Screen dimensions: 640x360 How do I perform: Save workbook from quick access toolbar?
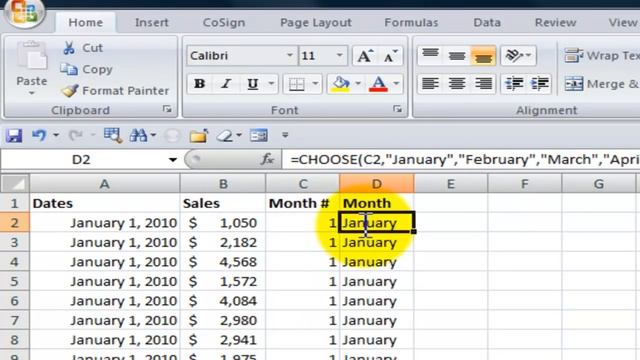click(x=14, y=136)
